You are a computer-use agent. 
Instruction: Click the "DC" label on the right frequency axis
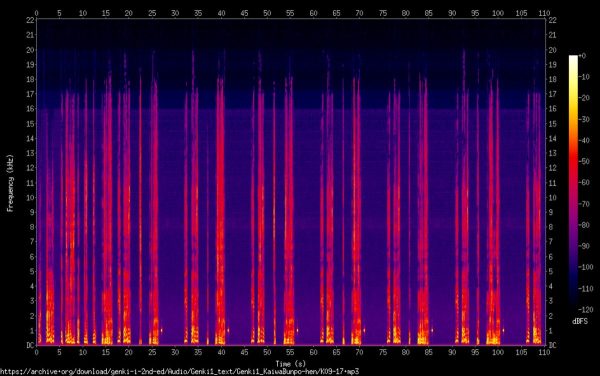552,345
